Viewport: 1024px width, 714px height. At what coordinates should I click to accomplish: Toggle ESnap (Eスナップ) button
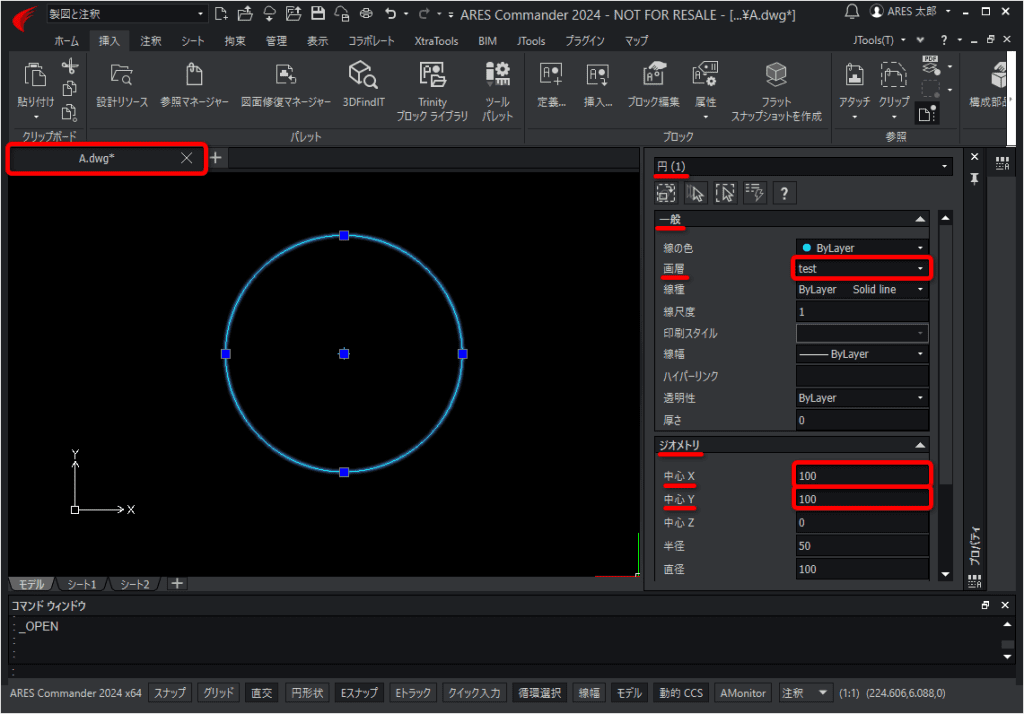pyautogui.click(x=359, y=693)
